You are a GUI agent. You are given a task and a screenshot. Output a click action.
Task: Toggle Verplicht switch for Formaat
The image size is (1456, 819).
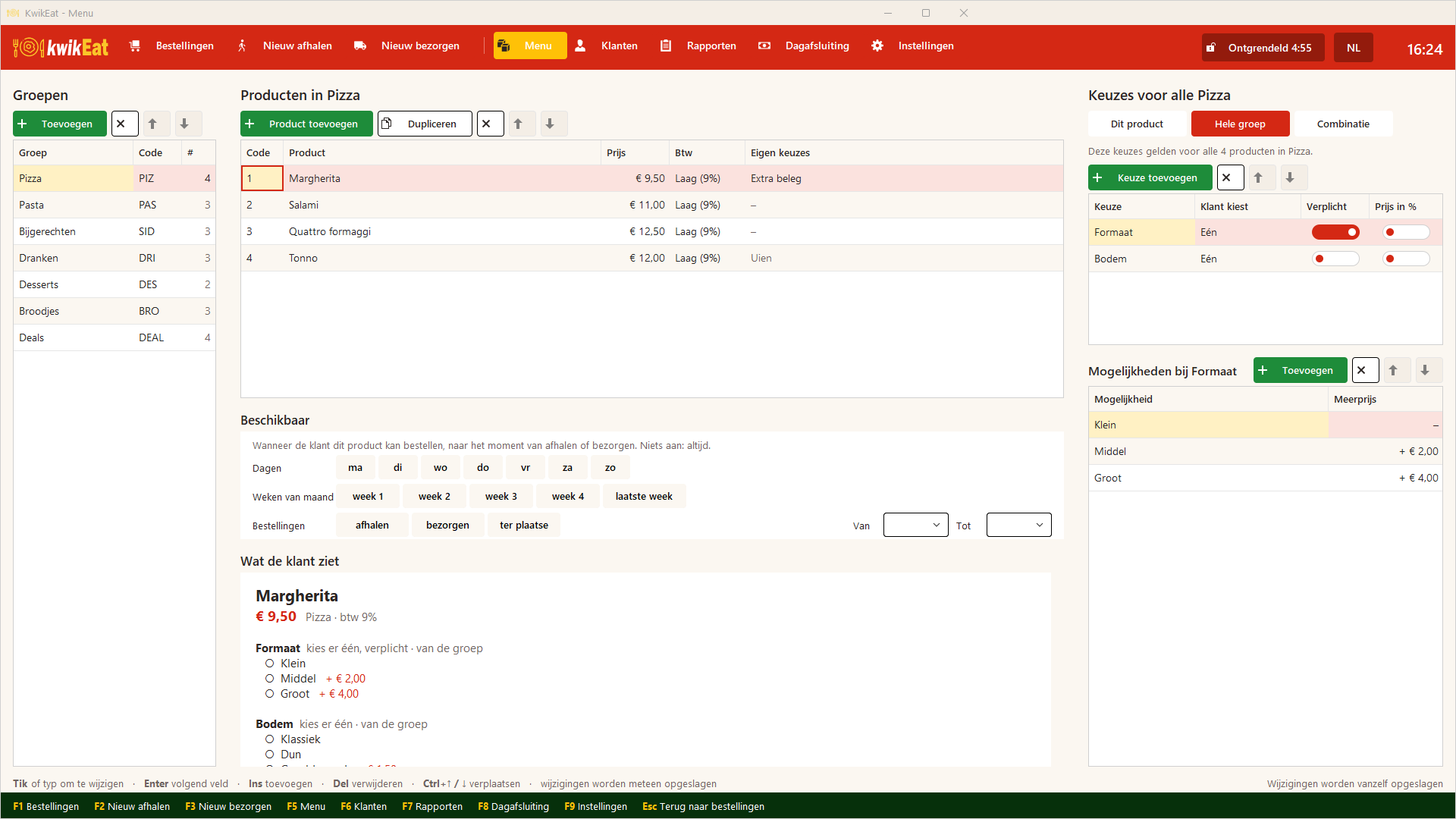pyautogui.click(x=1335, y=232)
